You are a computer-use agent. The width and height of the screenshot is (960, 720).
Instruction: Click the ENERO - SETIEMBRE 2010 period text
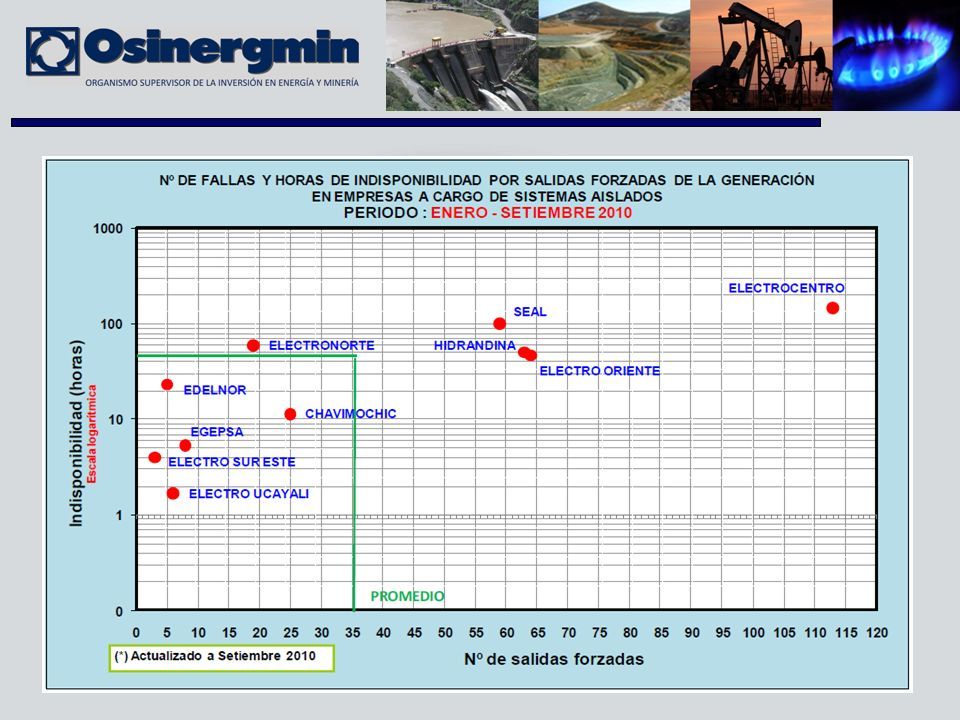531,213
